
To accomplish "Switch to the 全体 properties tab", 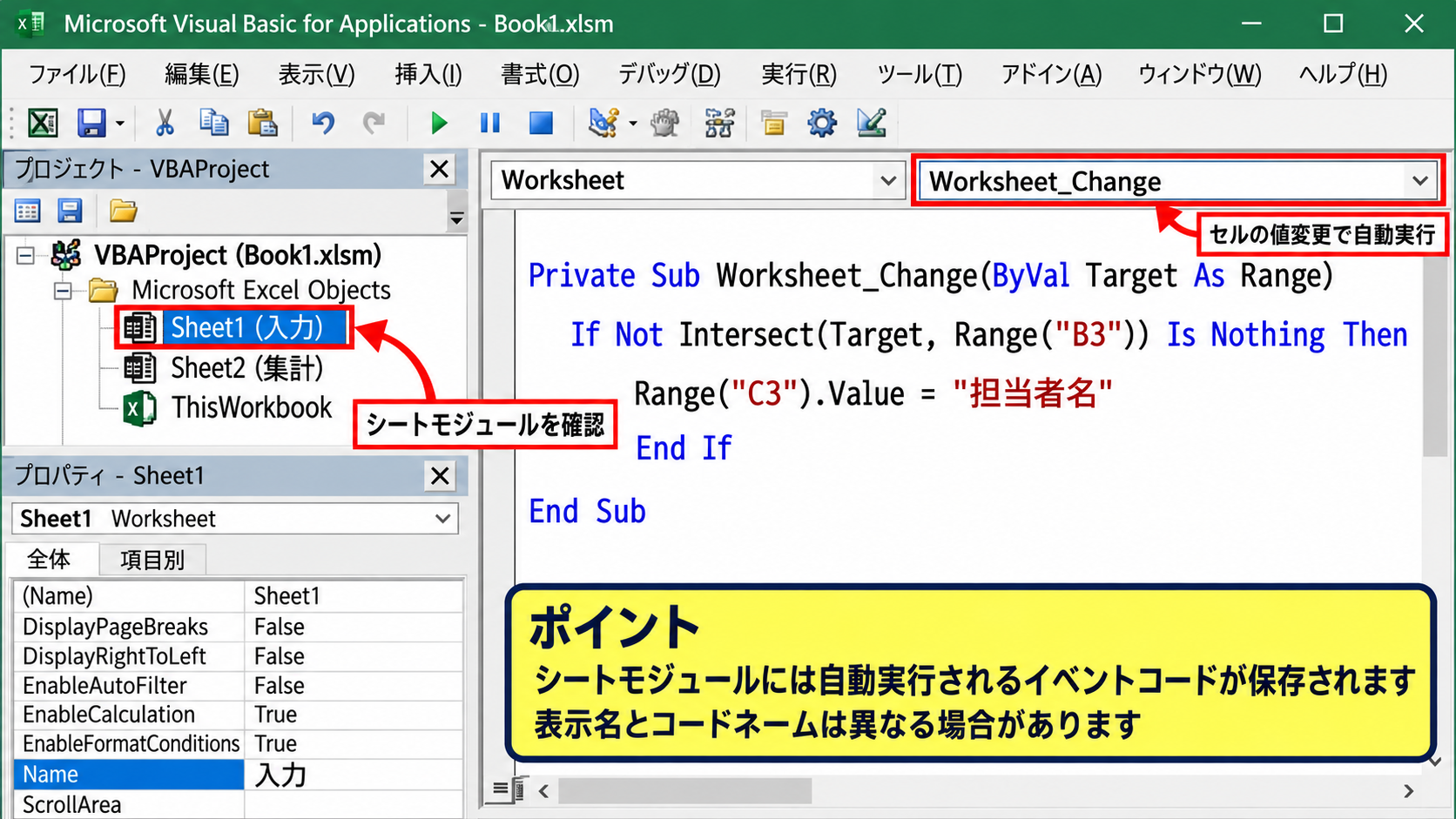I will [49, 559].
